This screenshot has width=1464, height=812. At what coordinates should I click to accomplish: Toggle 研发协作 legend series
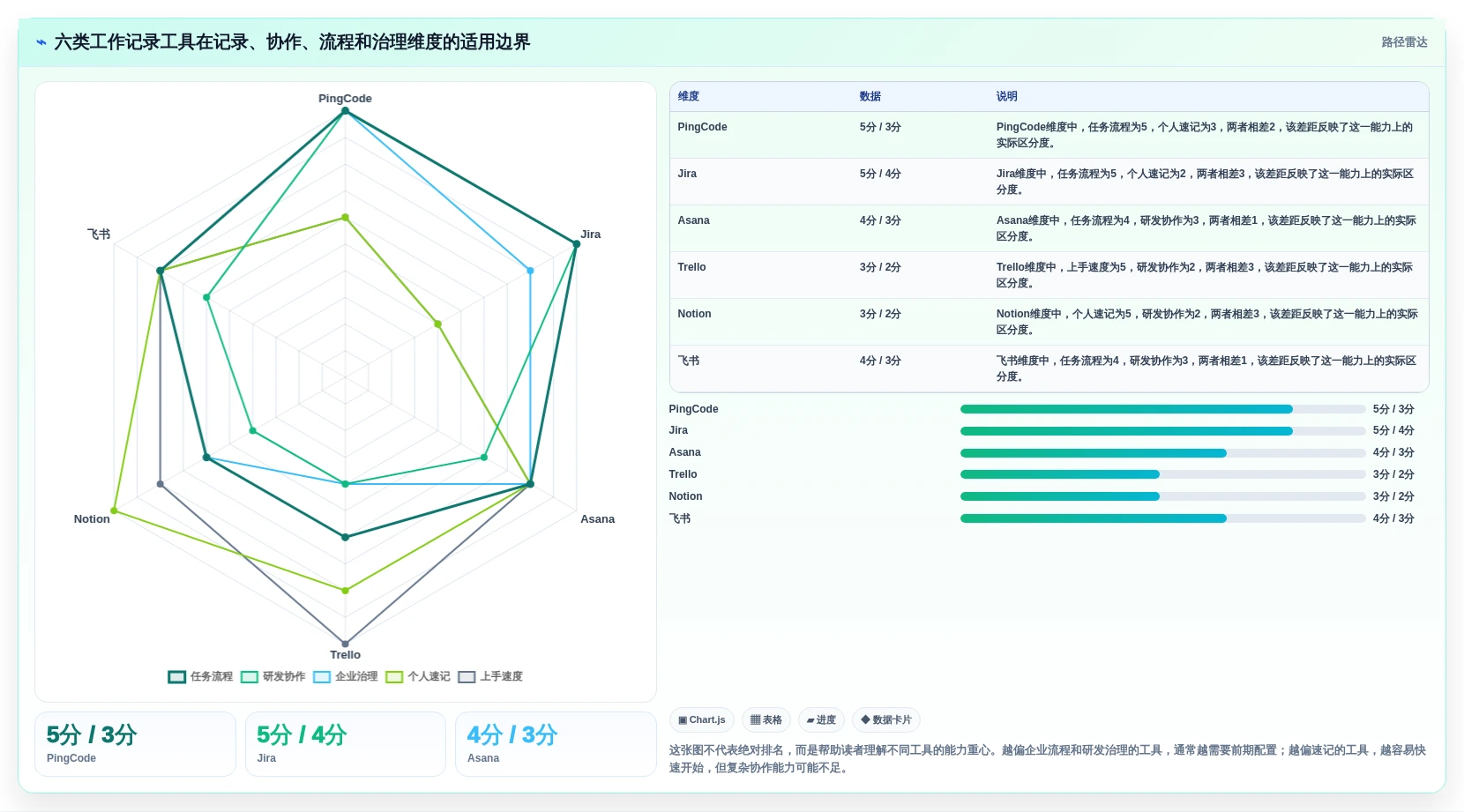tap(273, 676)
